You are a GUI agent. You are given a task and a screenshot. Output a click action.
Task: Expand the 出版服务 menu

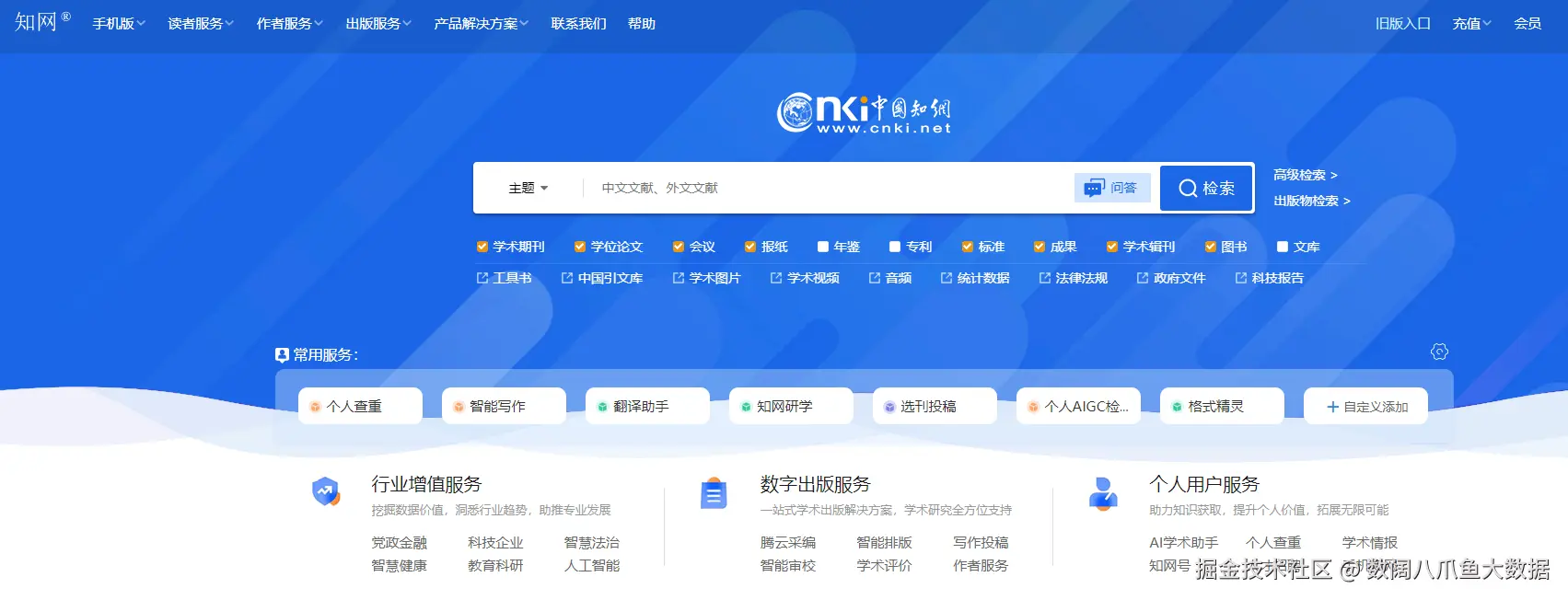tap(378, 24)
